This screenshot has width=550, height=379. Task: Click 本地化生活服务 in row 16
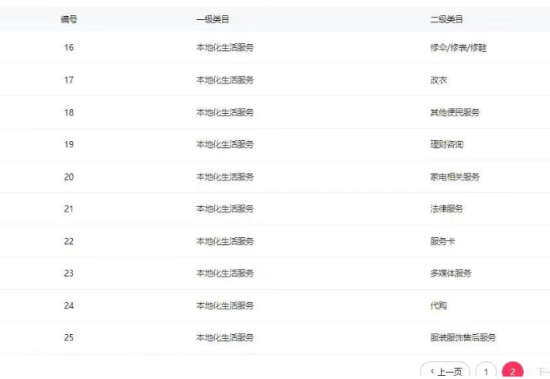click(225, 47)
